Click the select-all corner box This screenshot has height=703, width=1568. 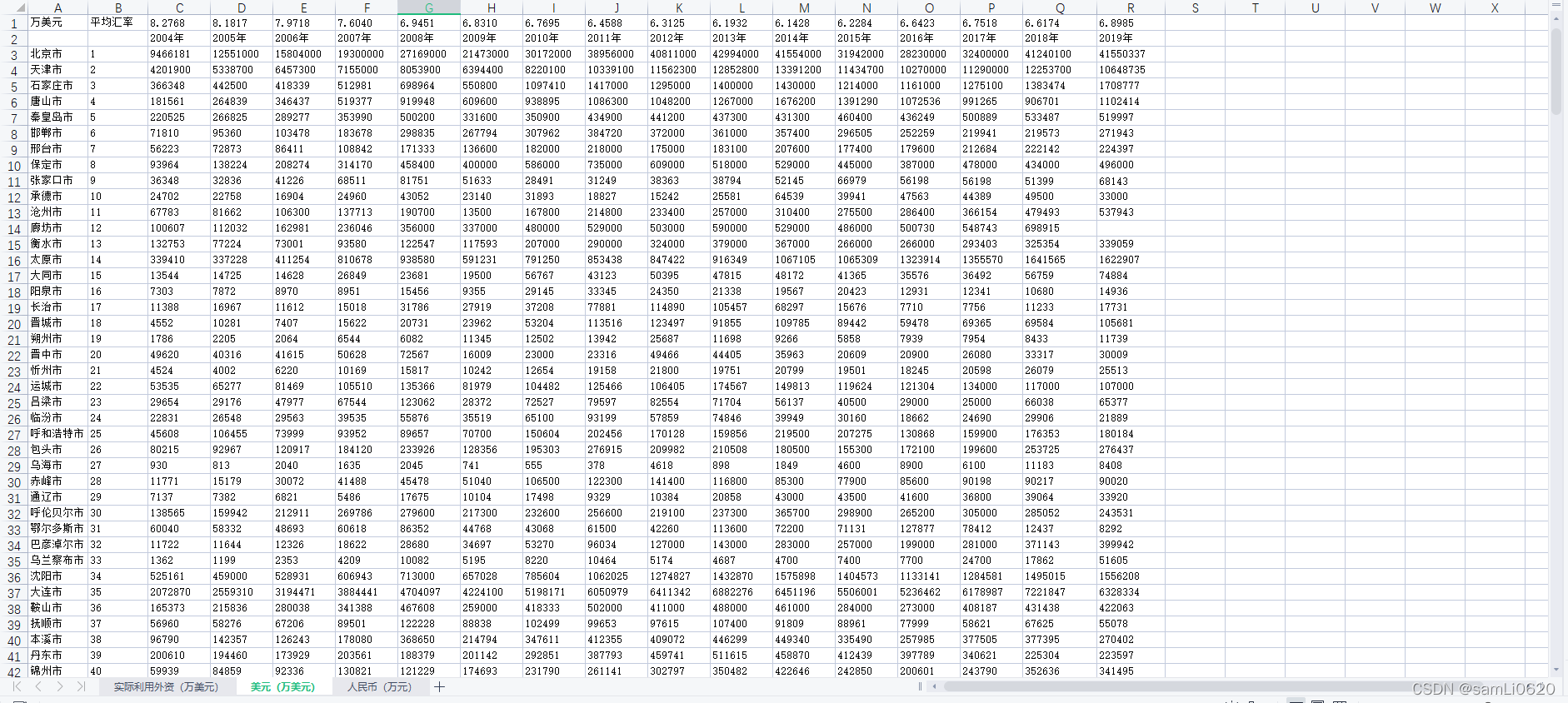point(12,7)
